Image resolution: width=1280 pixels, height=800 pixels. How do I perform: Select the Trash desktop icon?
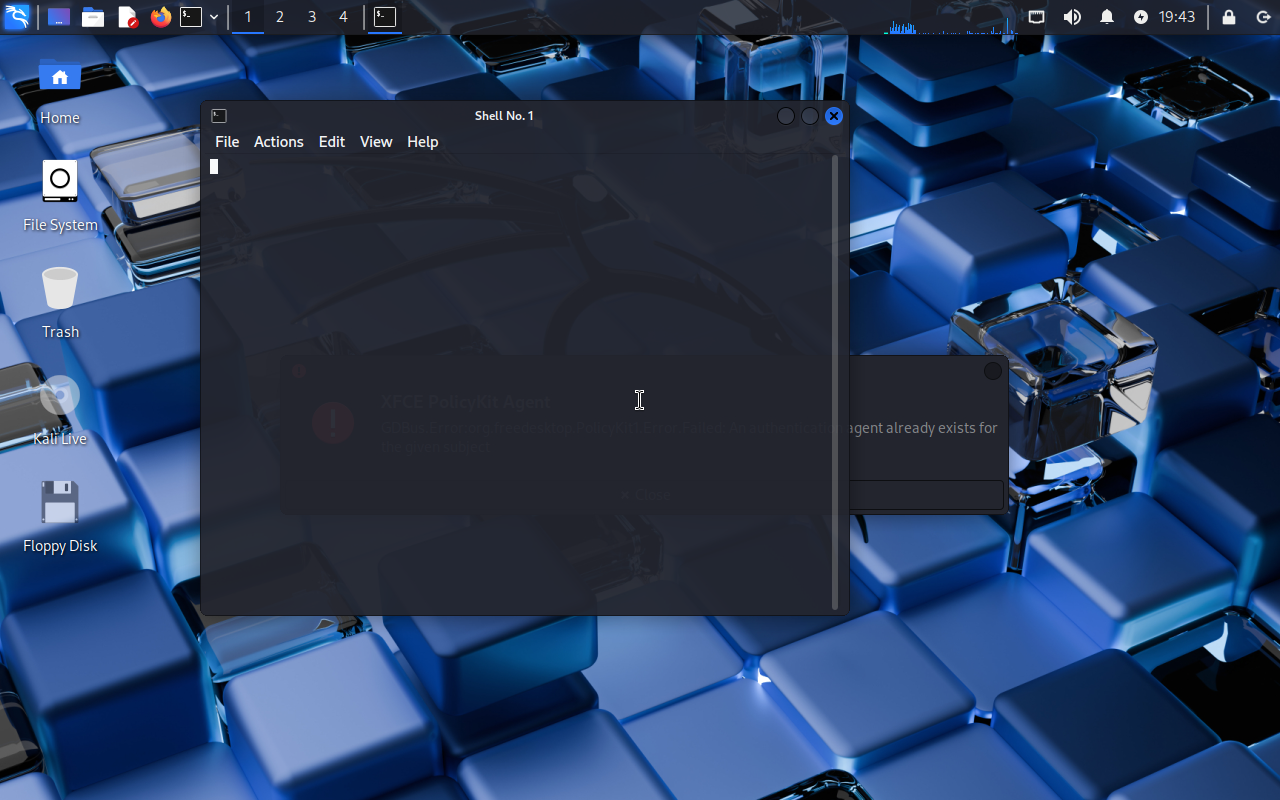pos(60,303)
